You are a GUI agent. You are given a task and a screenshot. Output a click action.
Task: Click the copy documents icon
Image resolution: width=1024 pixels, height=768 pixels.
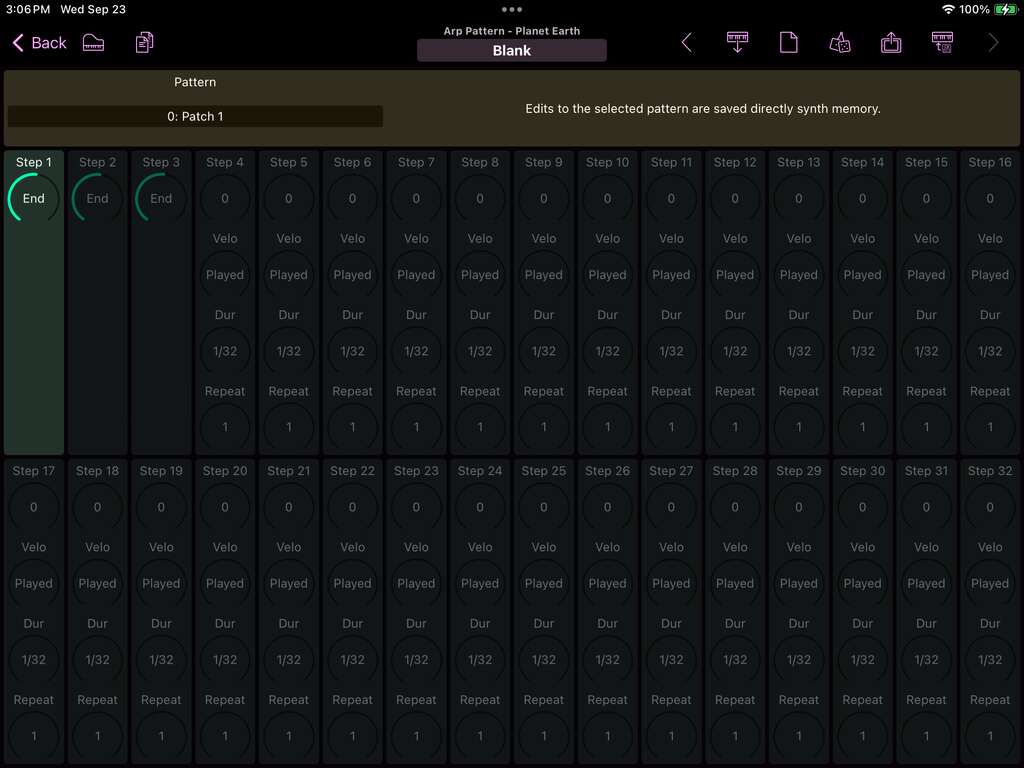point(144,43)
